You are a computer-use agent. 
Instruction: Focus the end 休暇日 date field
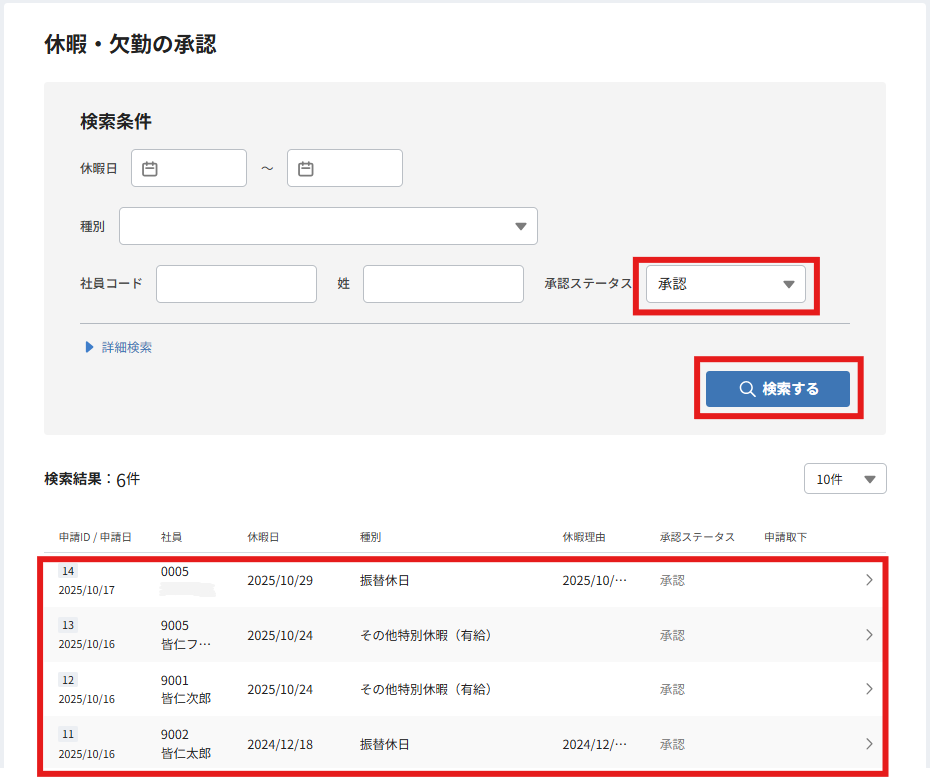click(356, 169)
